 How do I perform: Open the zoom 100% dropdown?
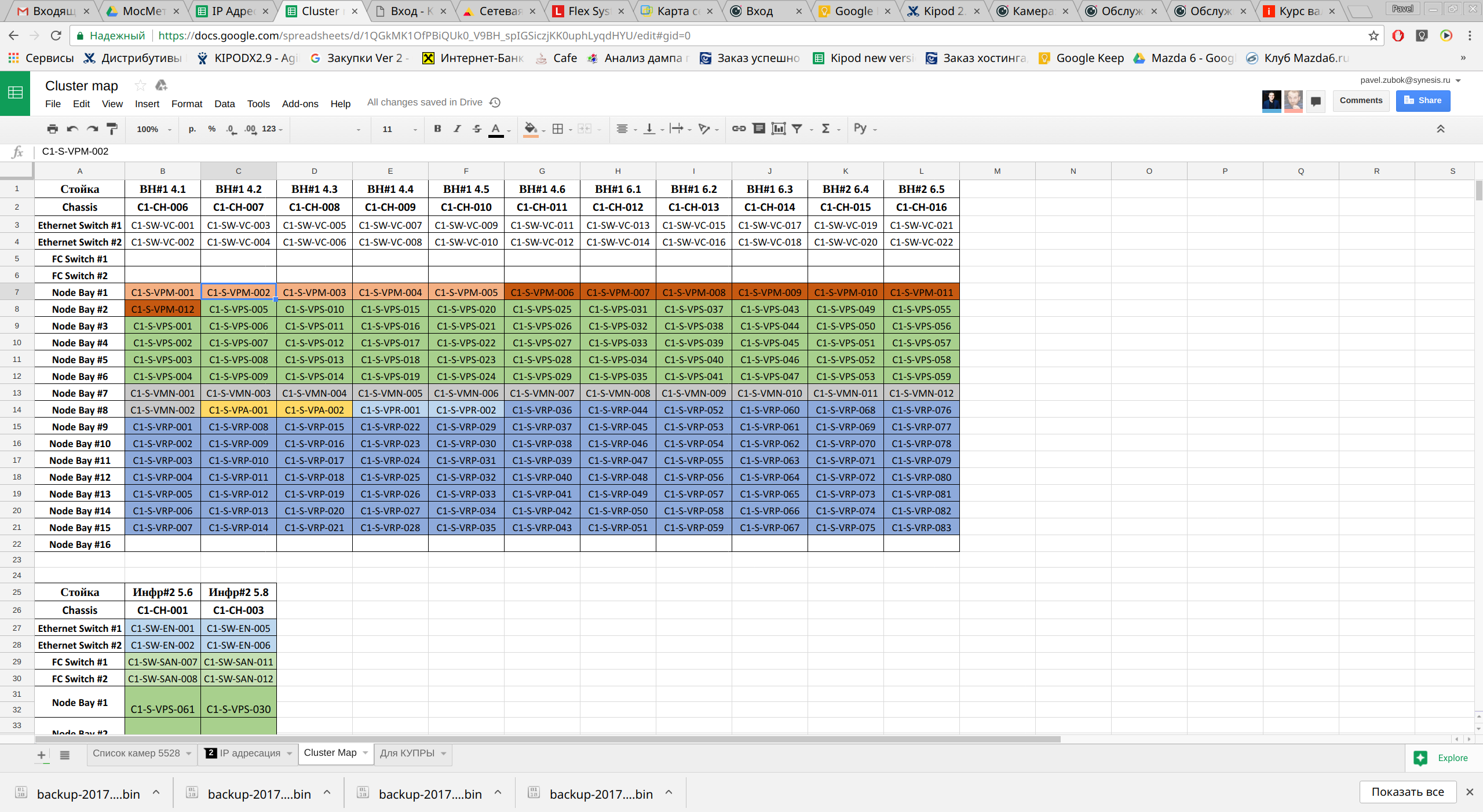click(x=154, y=129)
